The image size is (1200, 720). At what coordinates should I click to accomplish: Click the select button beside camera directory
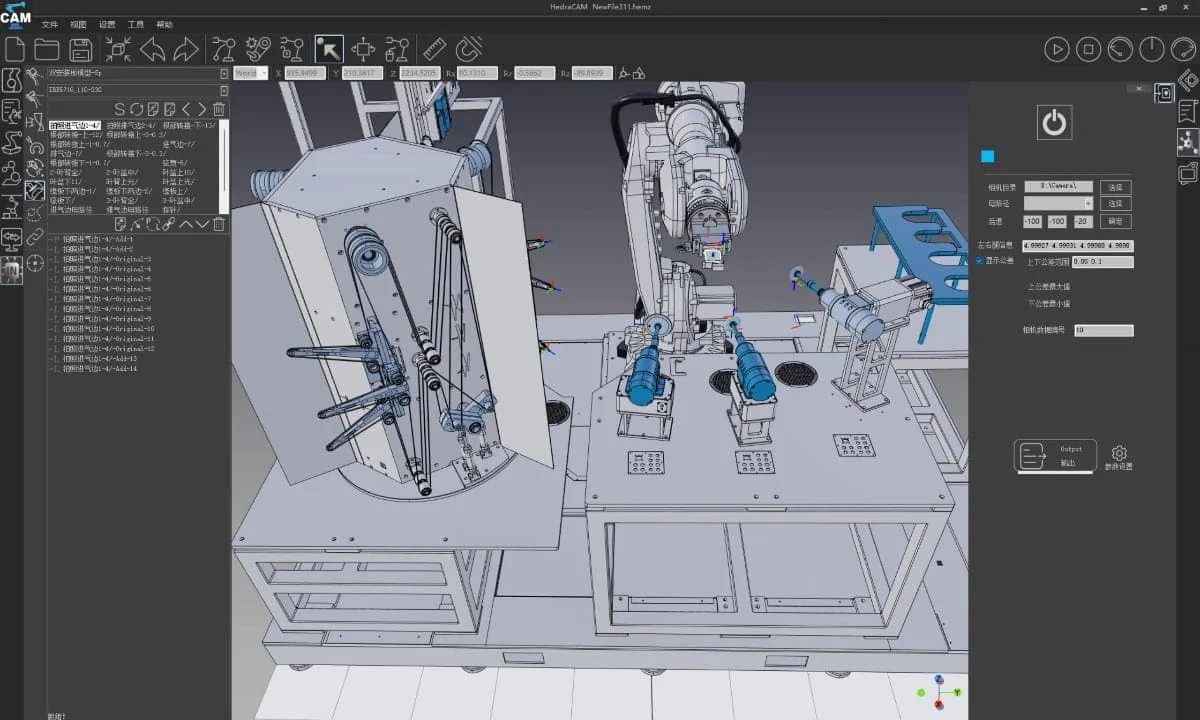click(1116, 187)
